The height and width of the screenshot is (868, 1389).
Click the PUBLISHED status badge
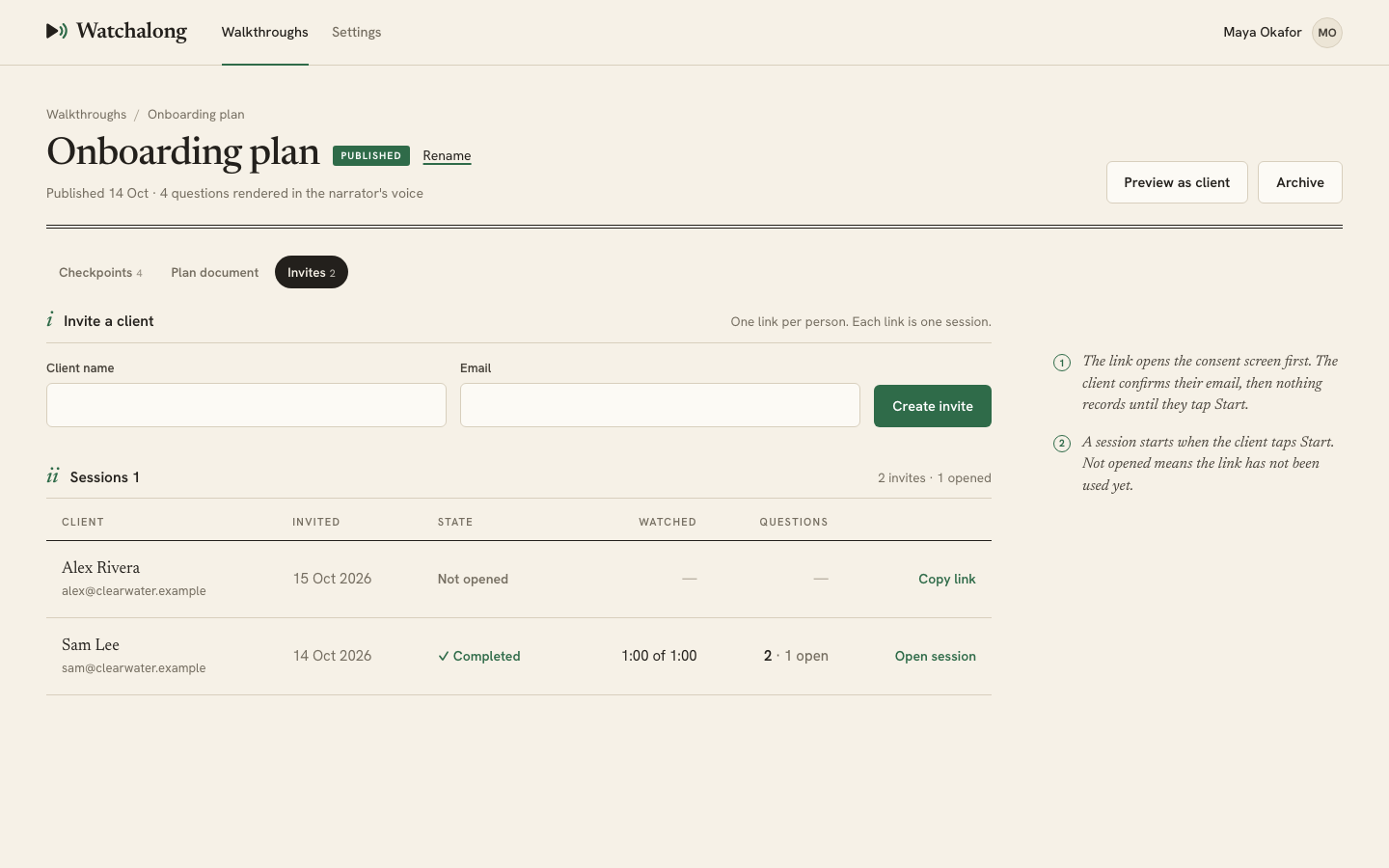pos(371,155)
